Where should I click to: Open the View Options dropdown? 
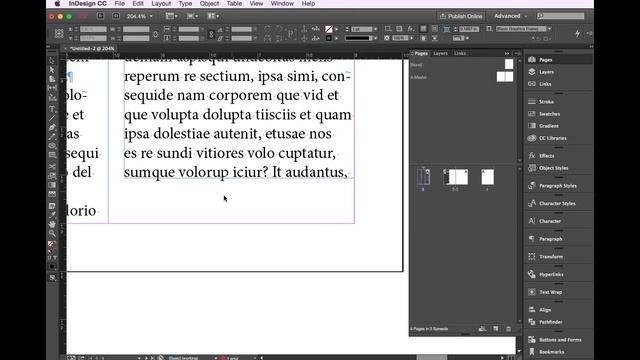tap(171, 16)
